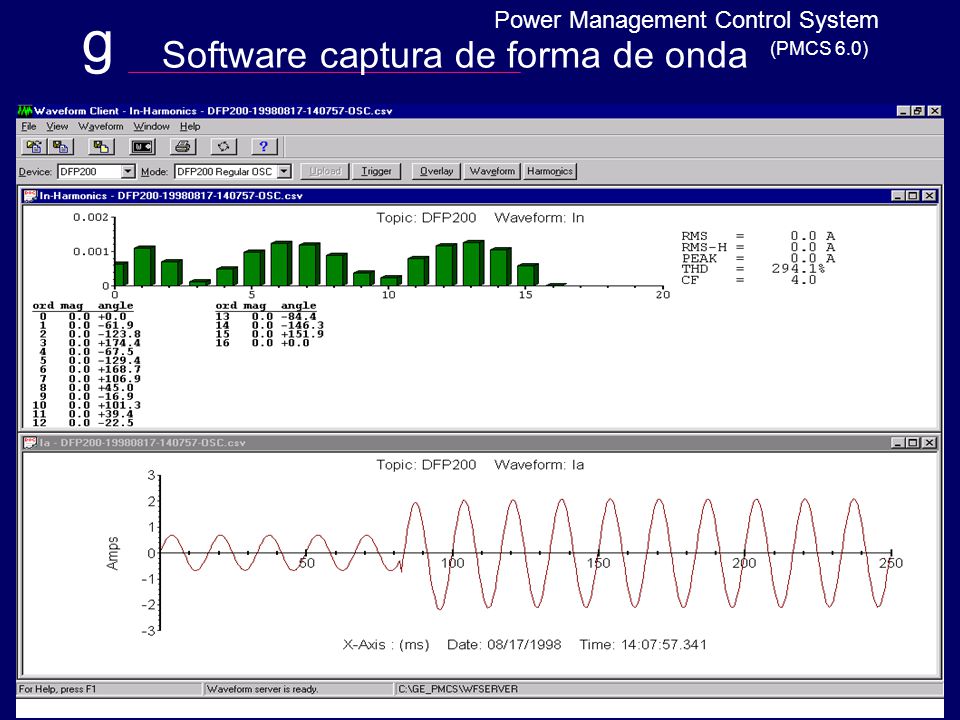The height and width of the screenshot is (720, 960).
Task: Click the circular refresh toolbar icon
Action: tap(223, 147)
